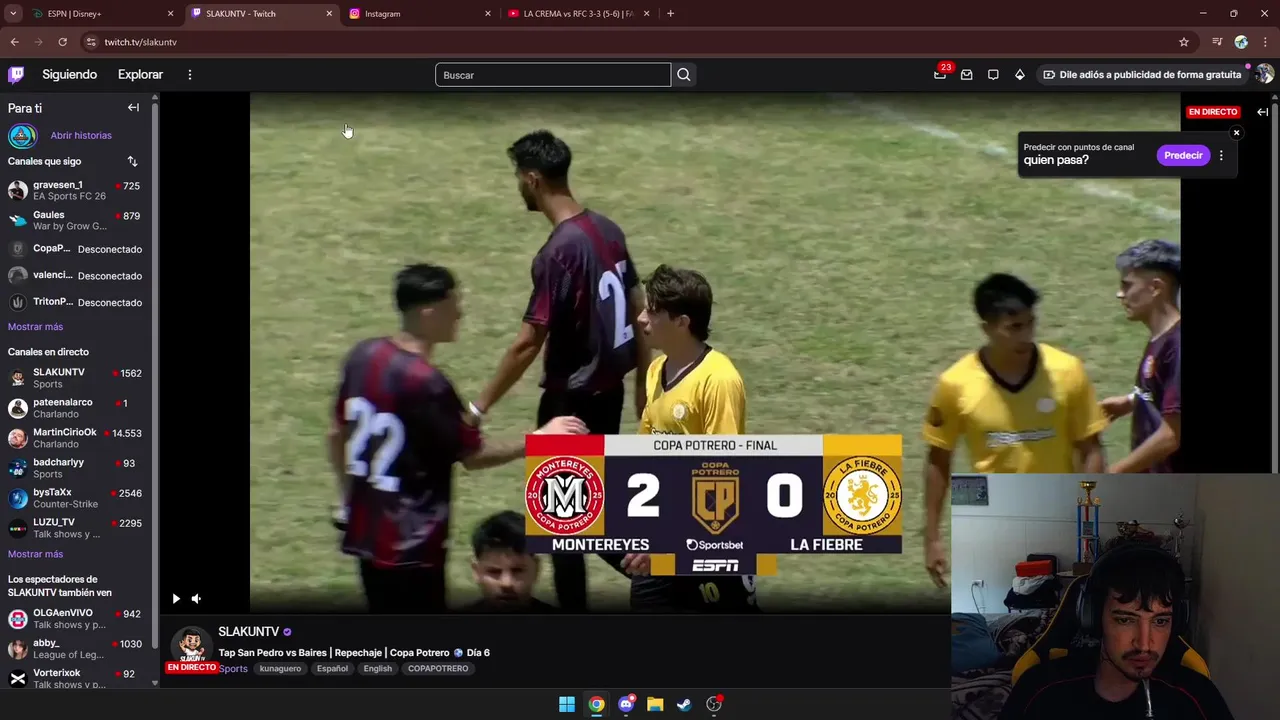
Task: Open Discord from the taskbar
Action: pyautogui.click(x=626, y=704)
